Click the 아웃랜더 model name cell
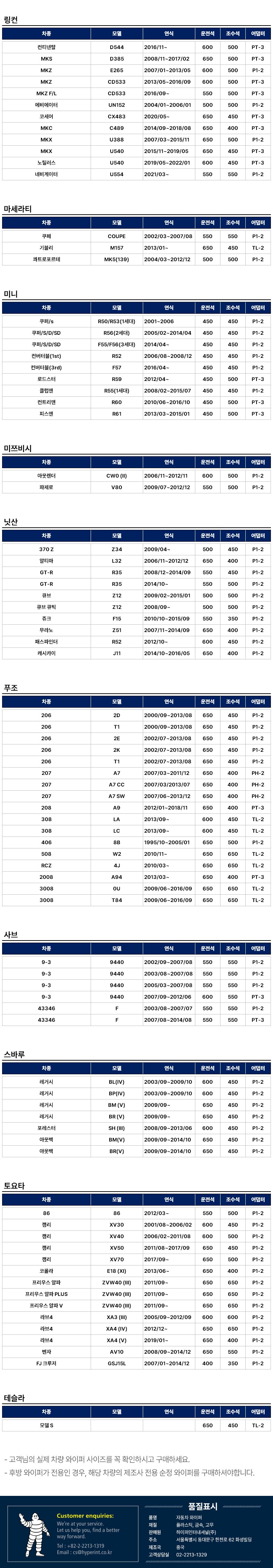Image resolution: width=273 pixels, height=1568 pixels. 46,476
